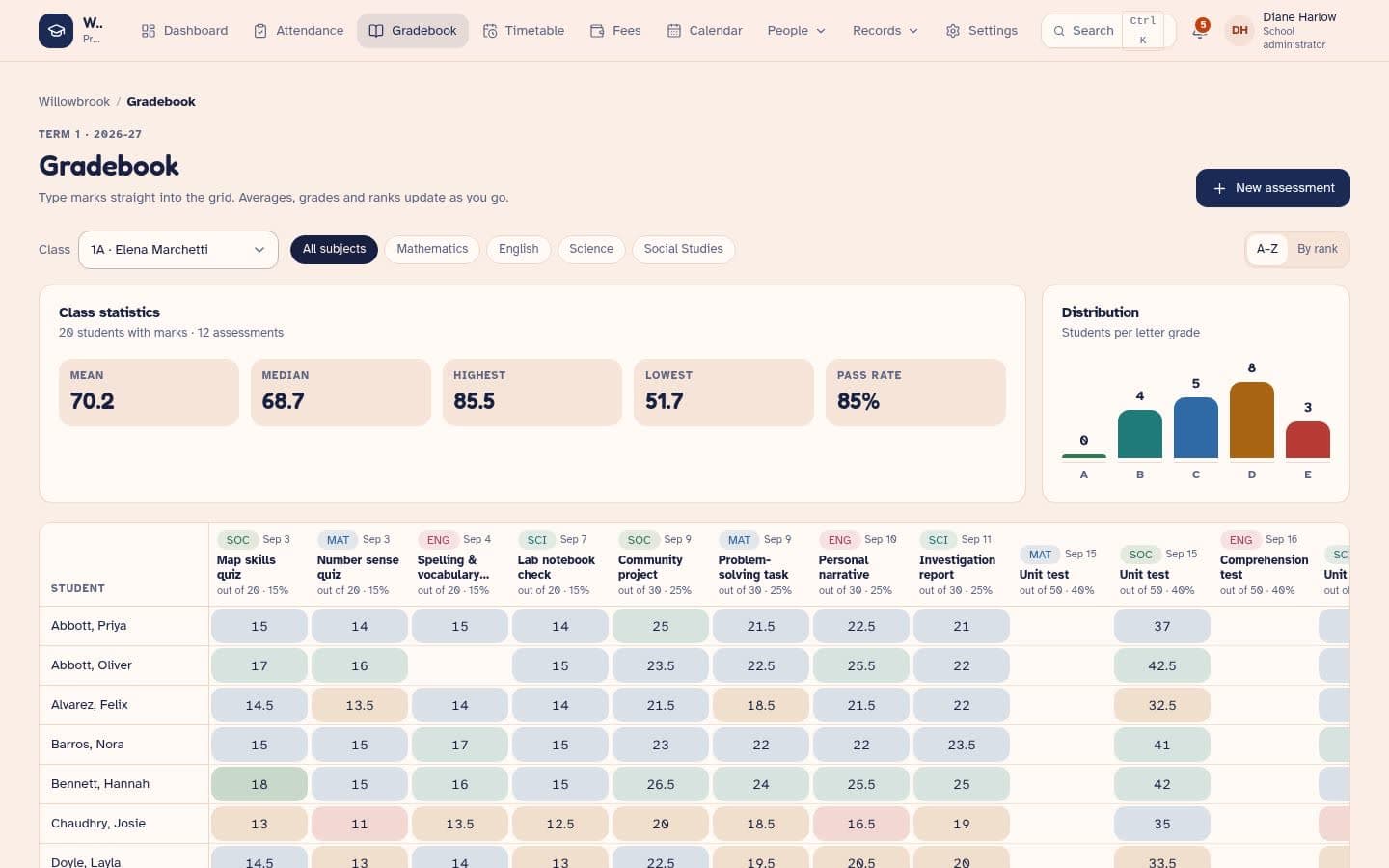Click the search magnifier icon
Image resolution: width=1389 pixels, height=868 pixels.
[1059, 31]
